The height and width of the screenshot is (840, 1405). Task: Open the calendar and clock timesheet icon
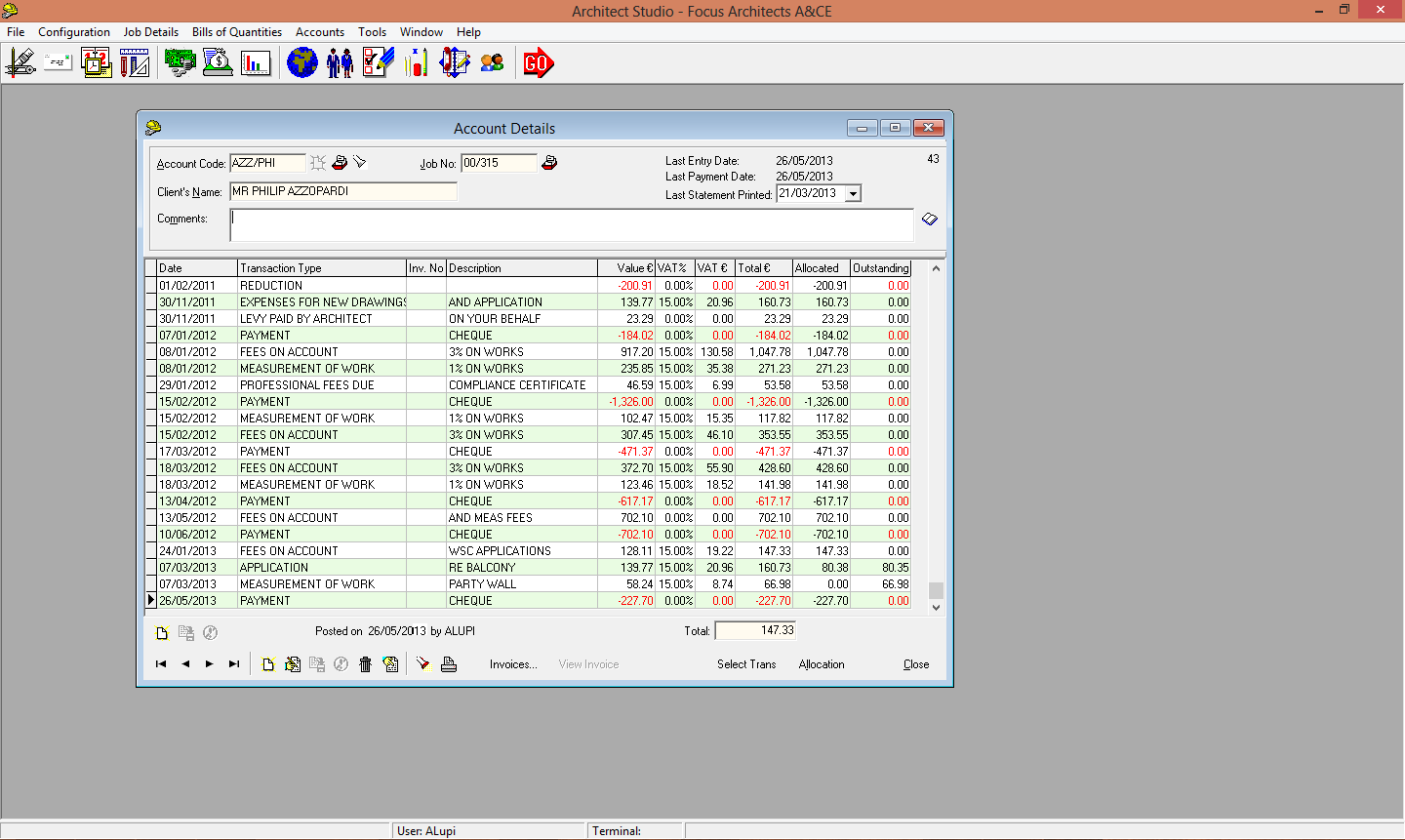tap(97, 63)
